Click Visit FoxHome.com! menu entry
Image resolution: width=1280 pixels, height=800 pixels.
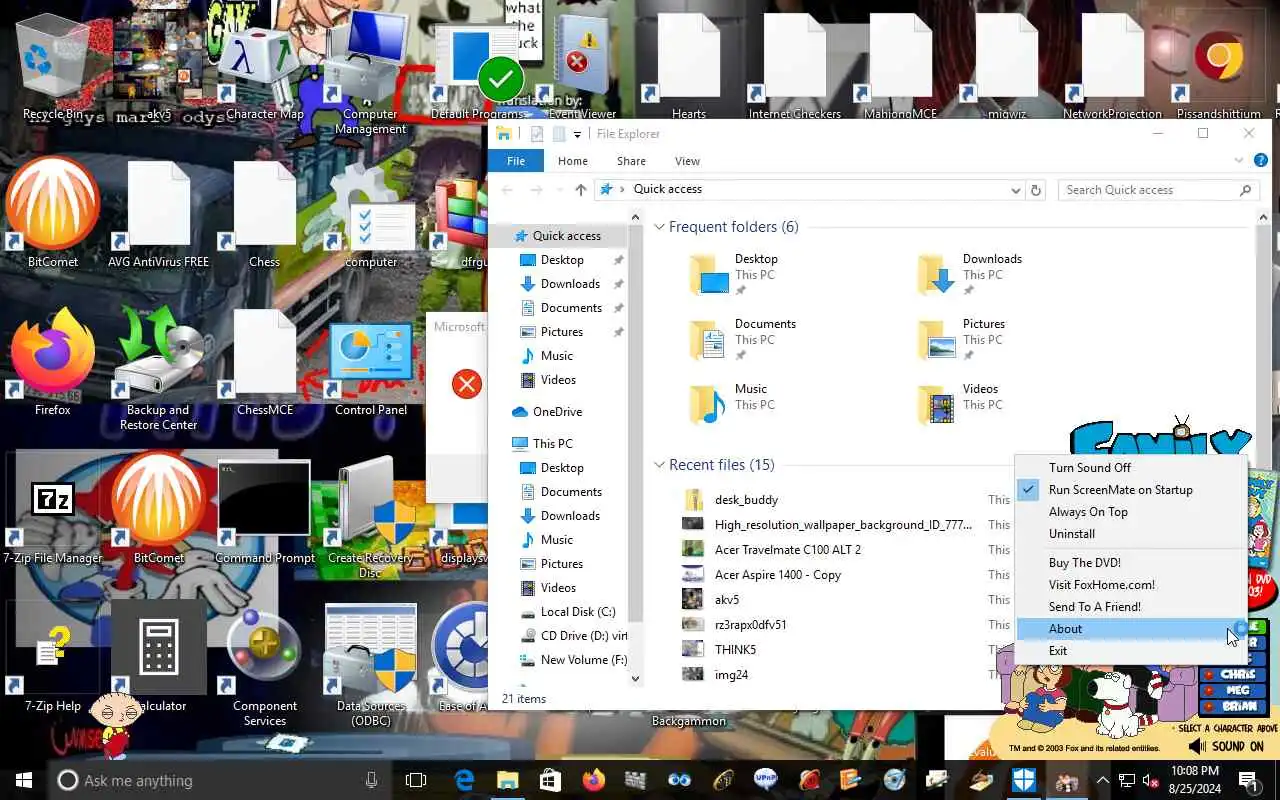(x=1131, y=585)
